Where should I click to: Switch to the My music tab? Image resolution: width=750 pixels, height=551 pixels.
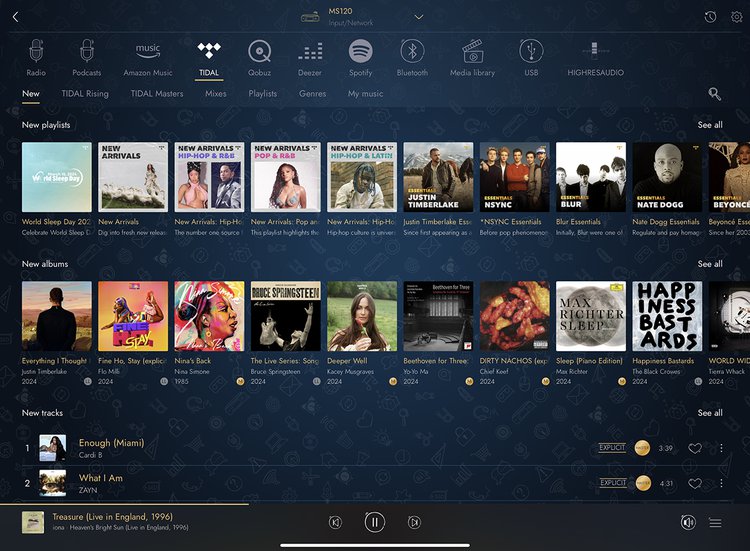(x=365, y=94)
